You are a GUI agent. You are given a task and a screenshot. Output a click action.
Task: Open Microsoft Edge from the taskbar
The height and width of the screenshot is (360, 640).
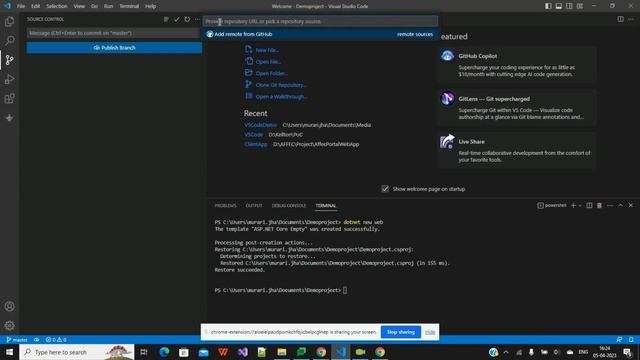tap(164, 352)
